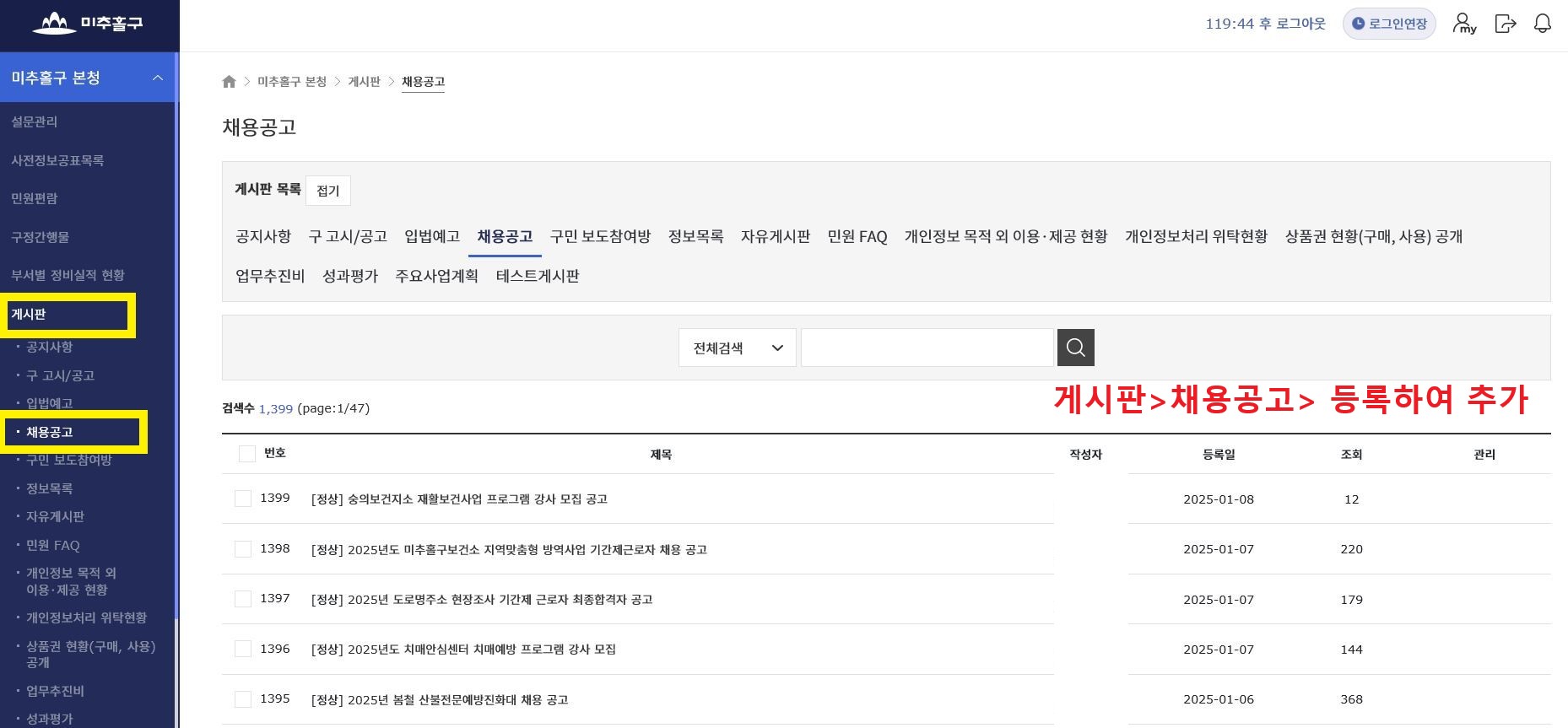
Task: Click the magnifier search button
Action: [x=1075, y=348]
